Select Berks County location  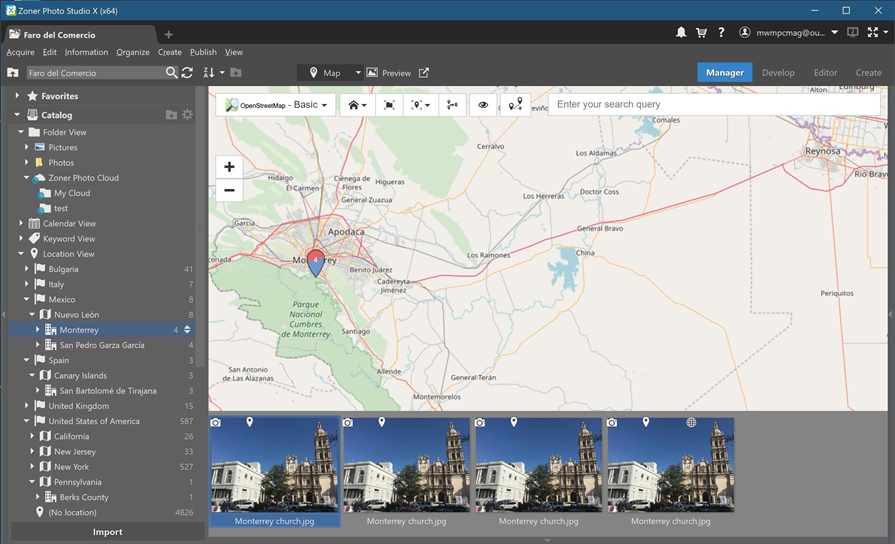[x=84, y=497]
